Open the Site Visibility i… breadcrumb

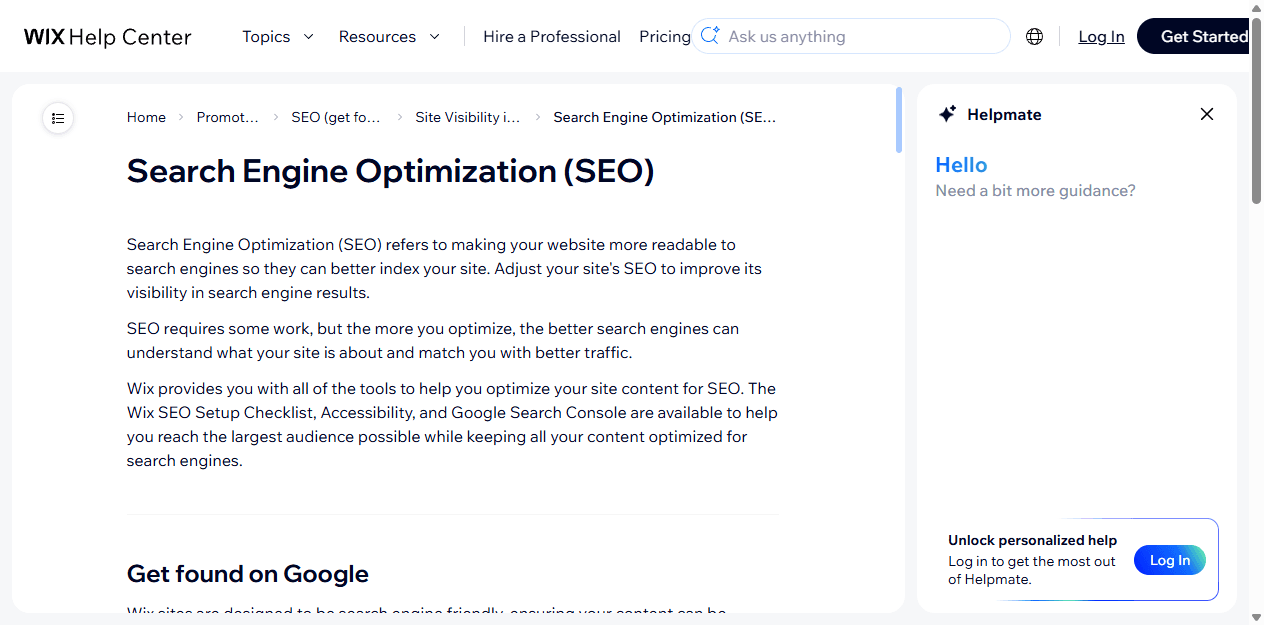[468, 117]
